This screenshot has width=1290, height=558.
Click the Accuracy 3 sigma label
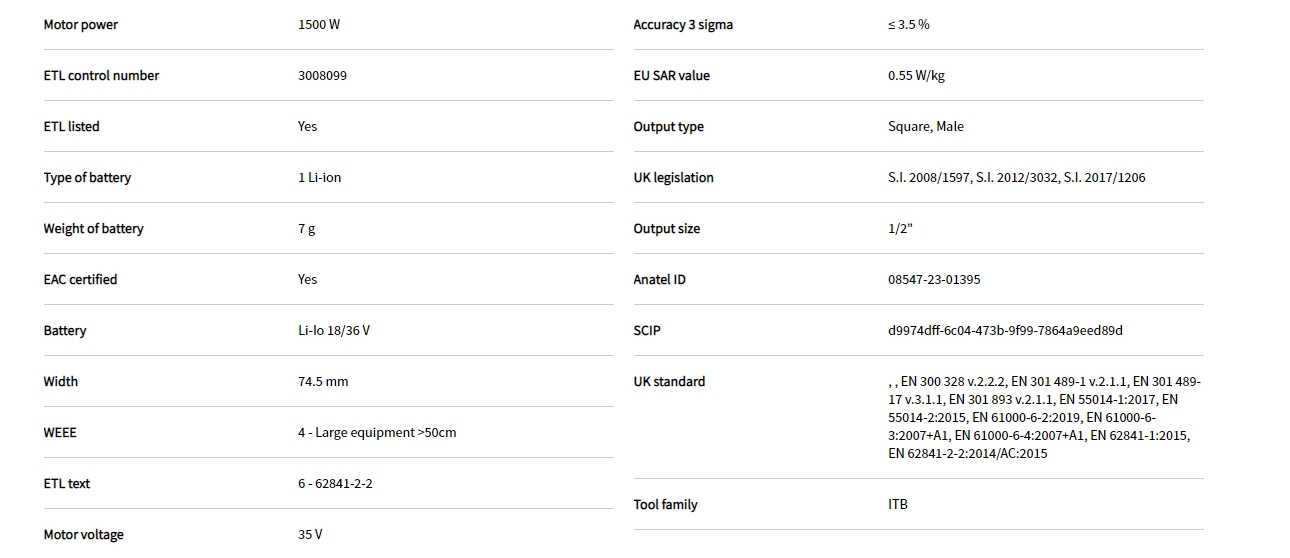click(683, 25)
